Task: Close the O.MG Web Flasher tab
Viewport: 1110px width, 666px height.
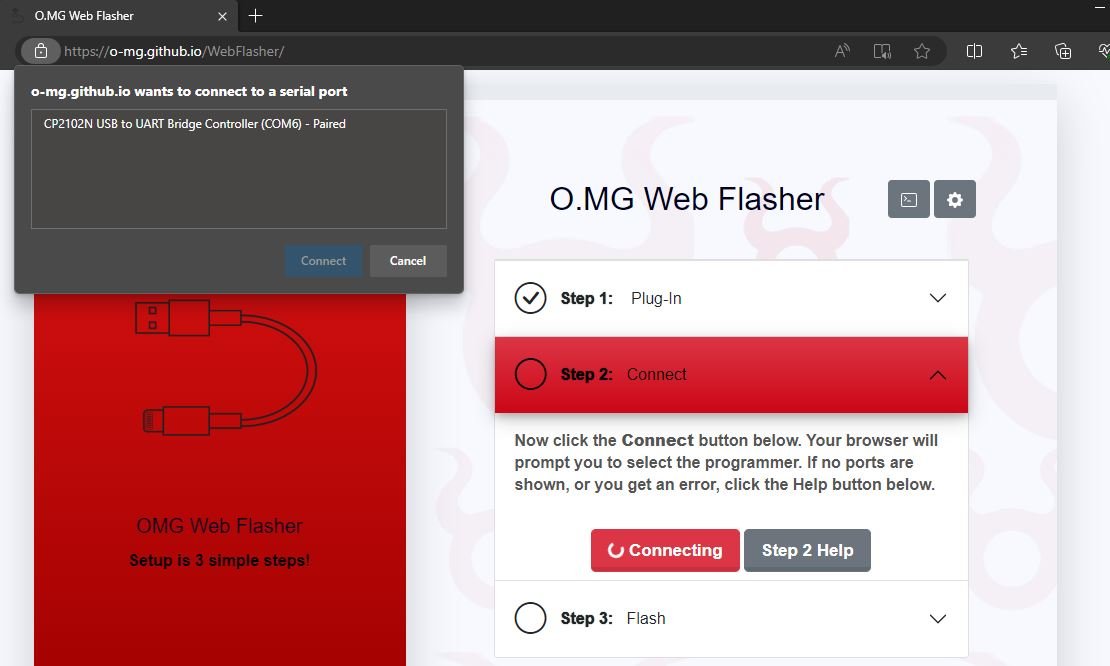Action: (222, 16)
